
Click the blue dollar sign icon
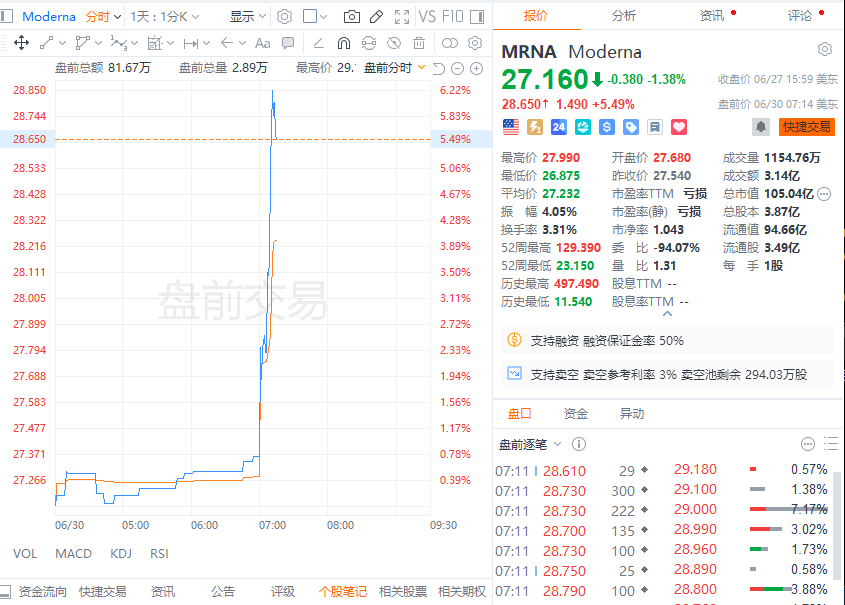[x=607, y=127]
